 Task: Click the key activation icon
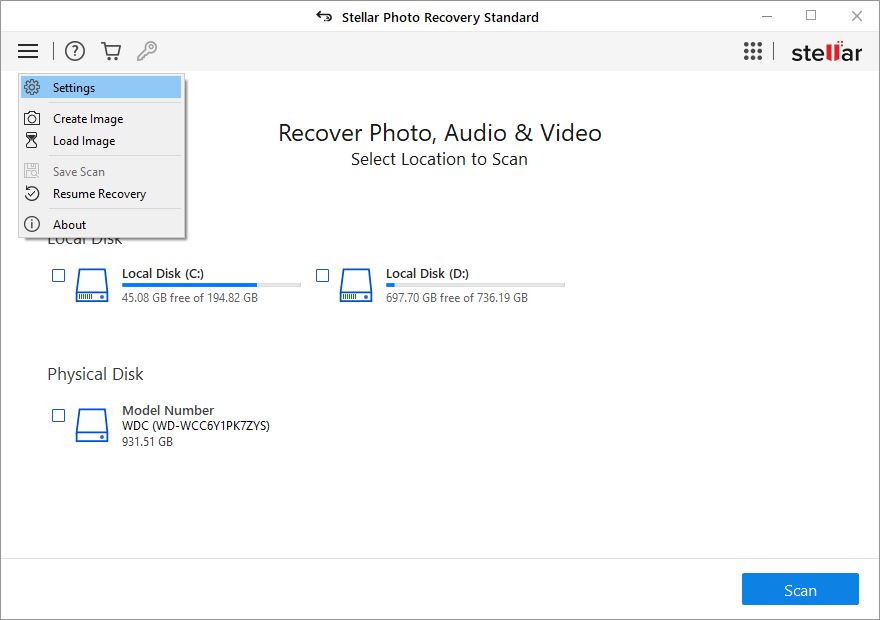pos(147,51)
